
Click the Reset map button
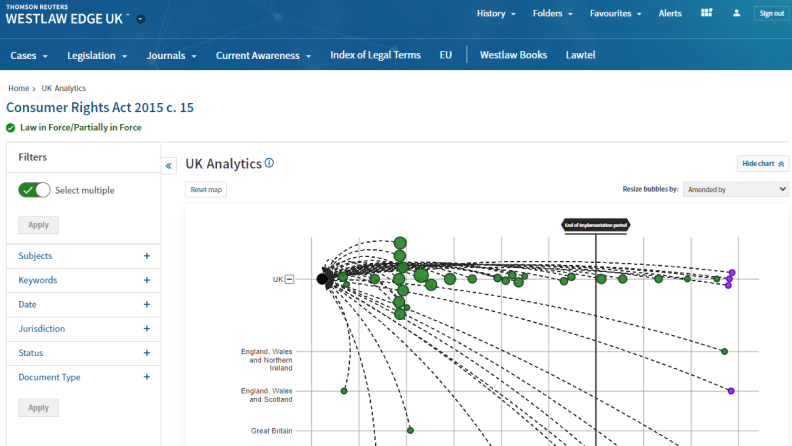(x=206, y=189)
